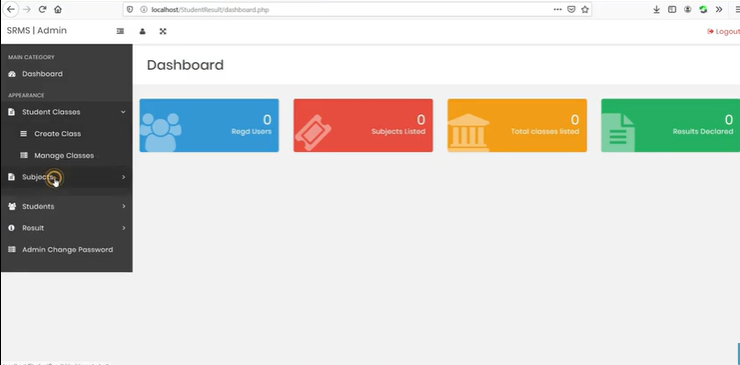Select Create Class in the sidebar

(x=67, y=134)
